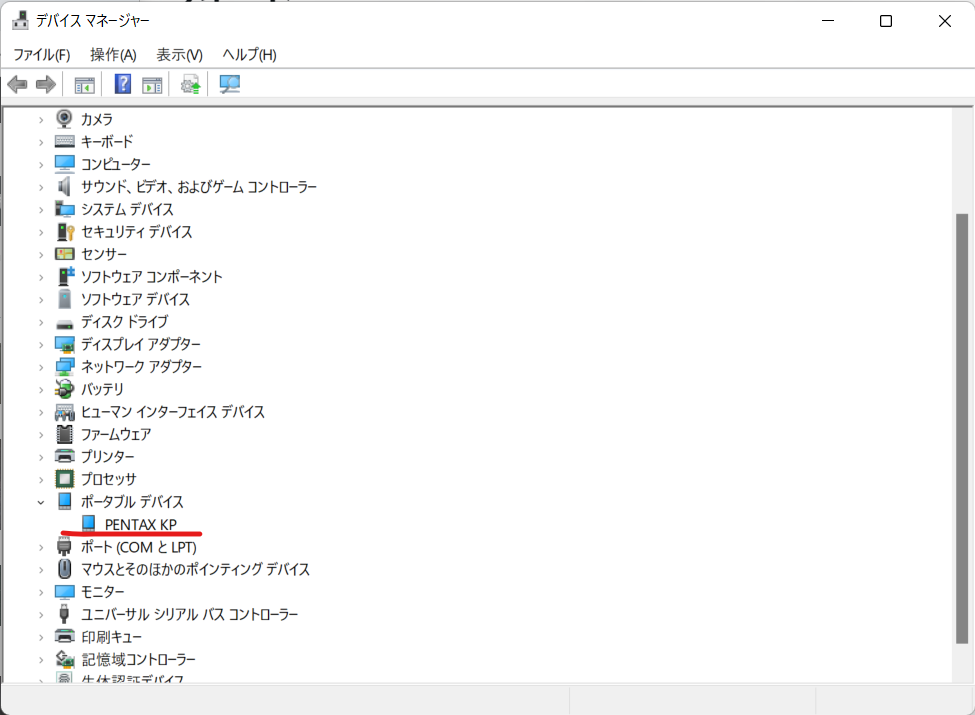Click the Device Manager title bar icon
Viewport: 975px width, 715px height.
pos(19,20)
